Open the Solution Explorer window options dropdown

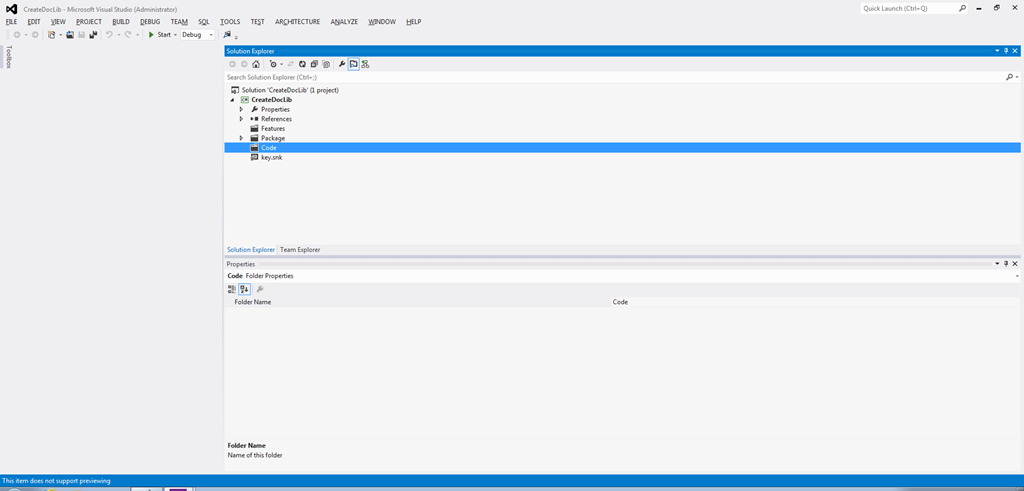[997, 50]
